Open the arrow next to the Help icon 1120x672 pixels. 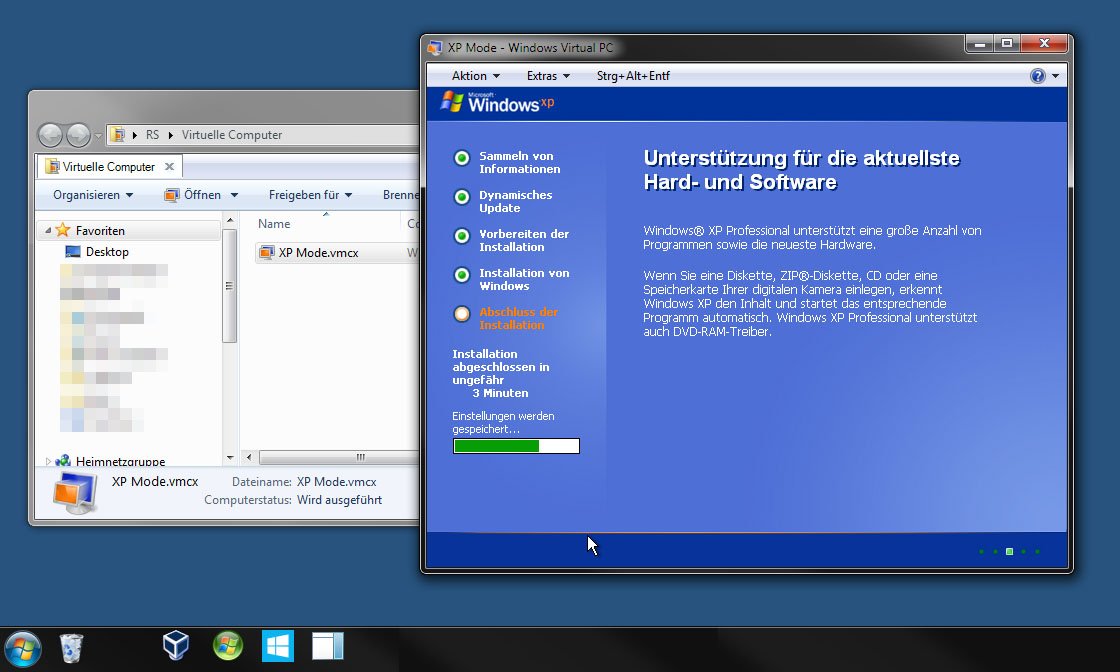click(1055, 76)
